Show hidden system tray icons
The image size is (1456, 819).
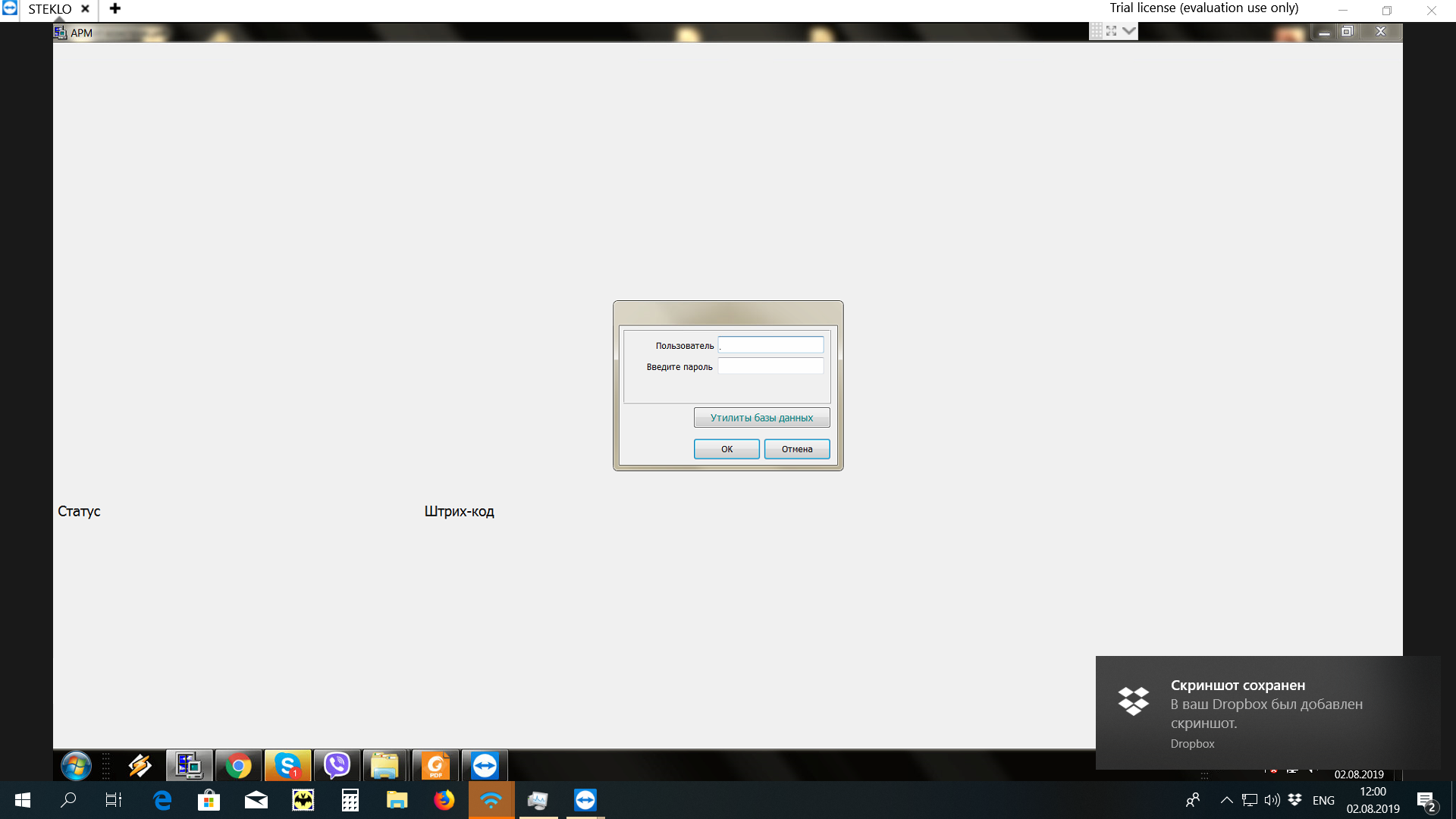tap(1226, 800)
